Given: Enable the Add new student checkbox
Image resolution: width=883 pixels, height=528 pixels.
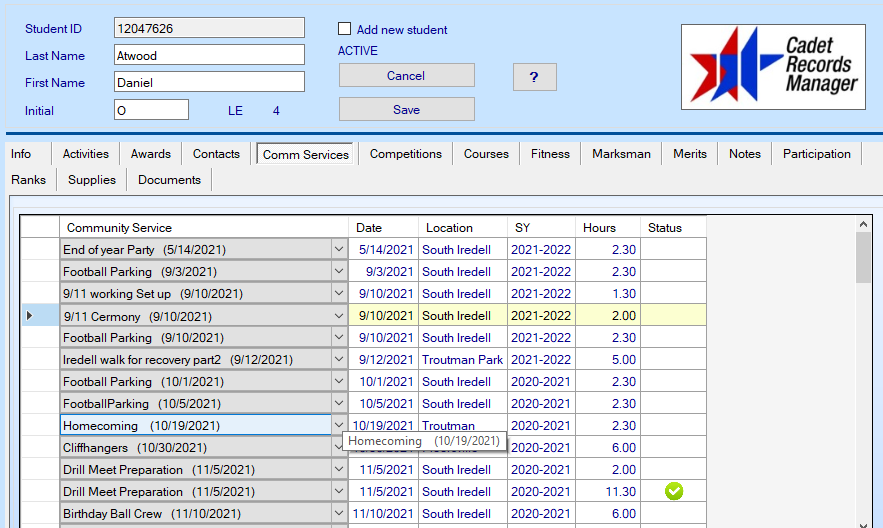Looking at the screenshot, I should tap(345, 29).
